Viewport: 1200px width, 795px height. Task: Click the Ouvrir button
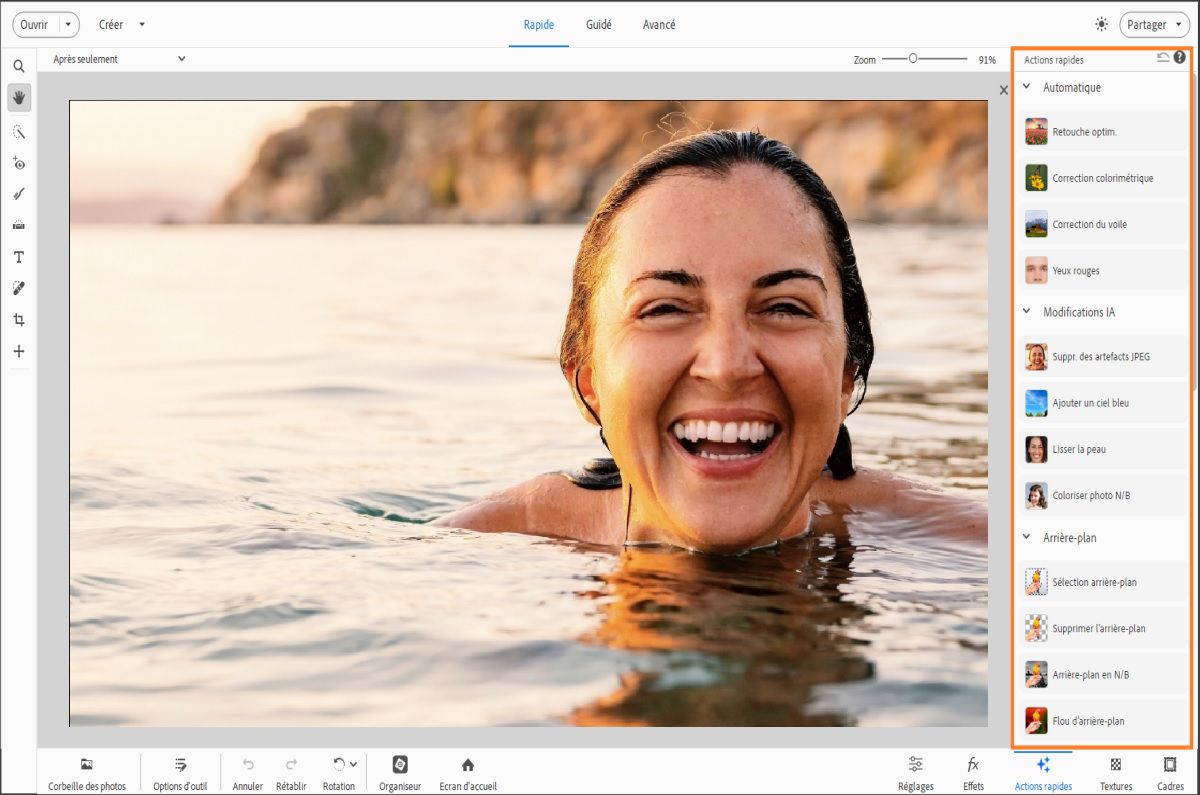[35, 24]
